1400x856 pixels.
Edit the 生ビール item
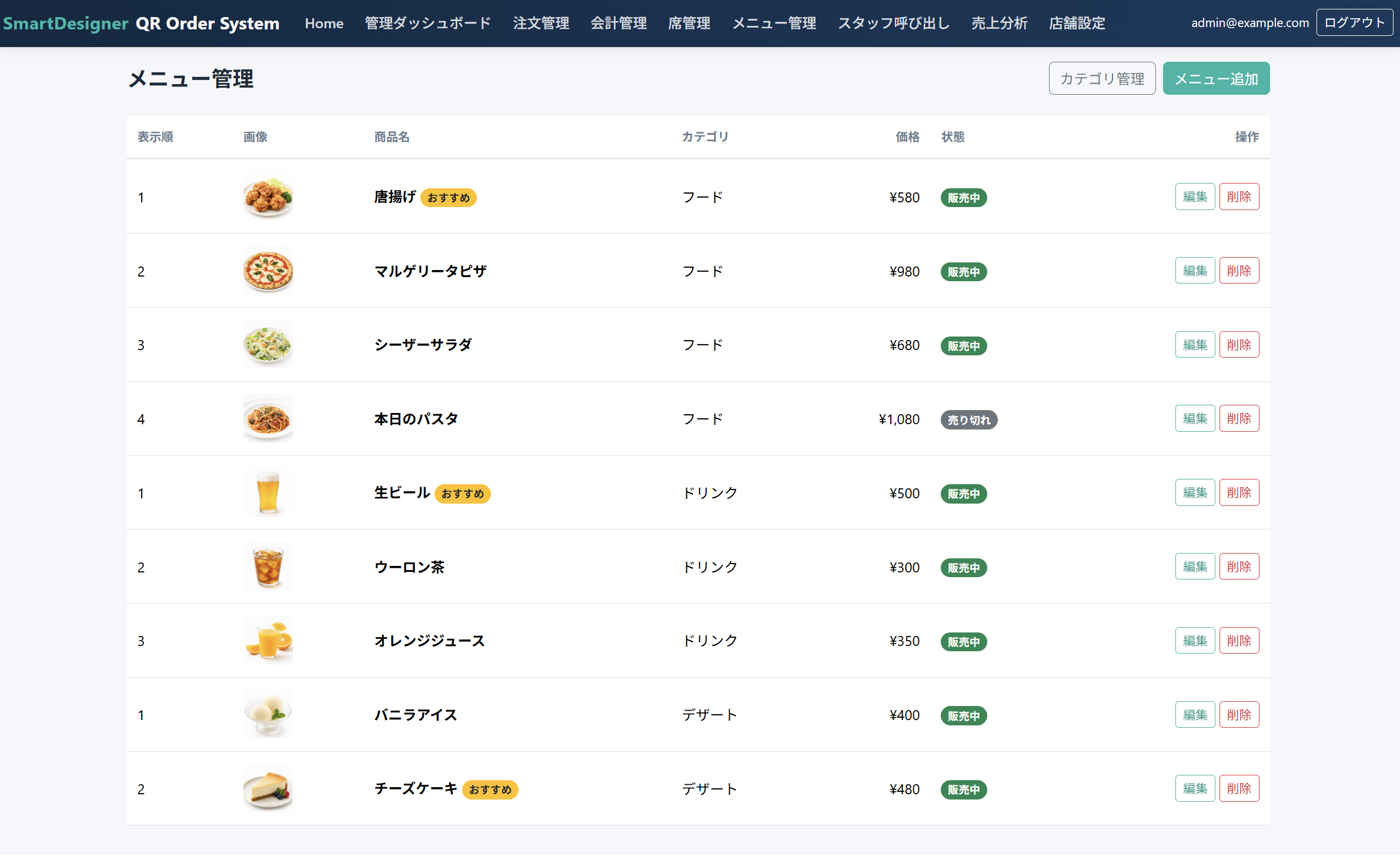[x=1195, y=492]
